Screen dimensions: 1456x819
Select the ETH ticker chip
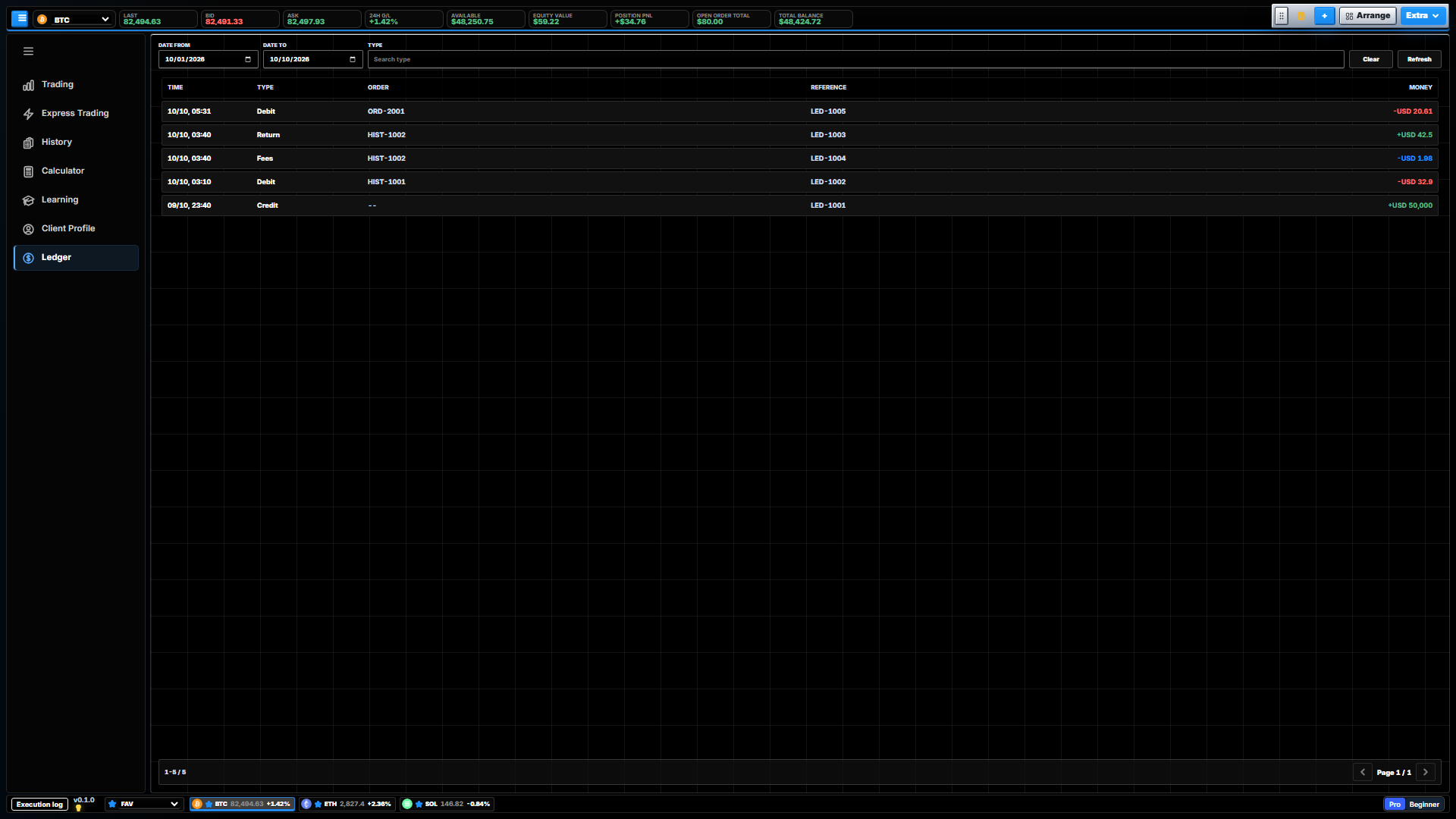(347, 804)
